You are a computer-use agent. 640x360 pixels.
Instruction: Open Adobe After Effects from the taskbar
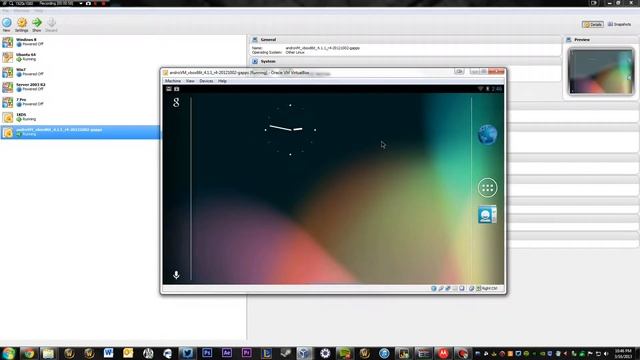(x=227, y=353)
